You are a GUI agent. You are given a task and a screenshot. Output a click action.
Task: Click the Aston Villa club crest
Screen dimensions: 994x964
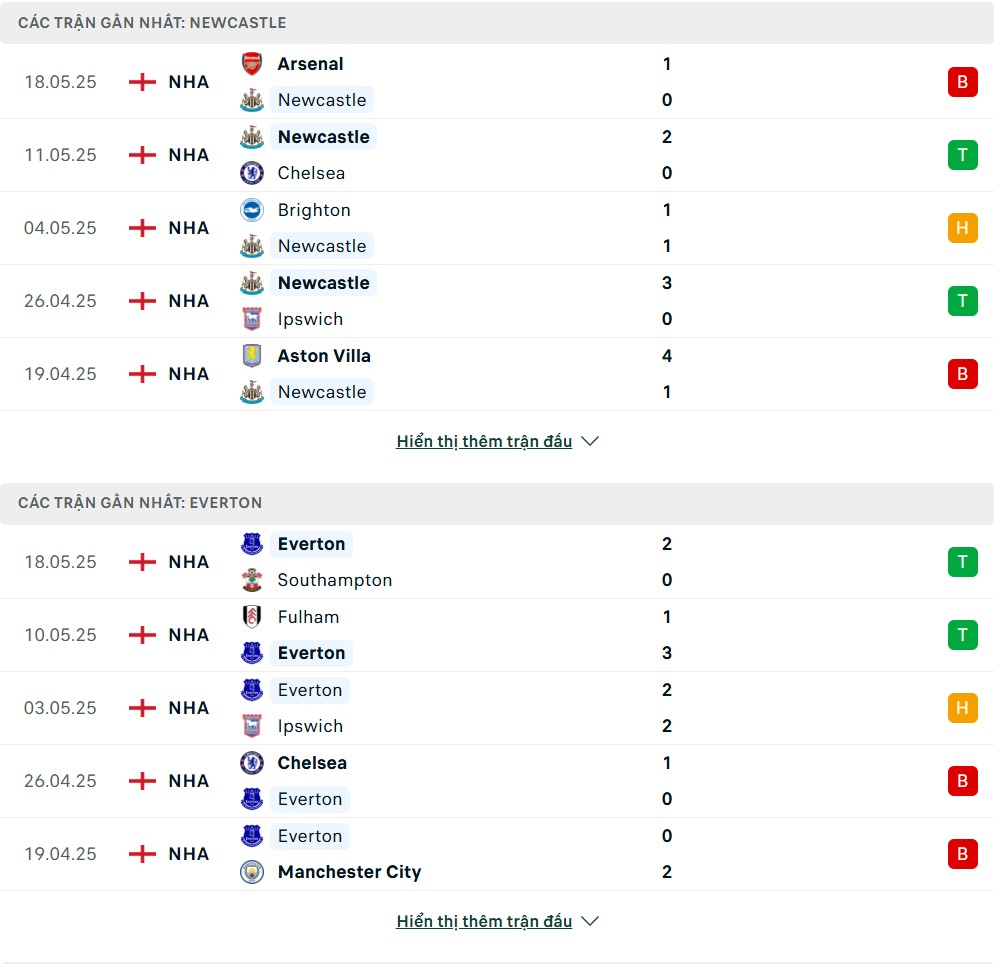252,356
